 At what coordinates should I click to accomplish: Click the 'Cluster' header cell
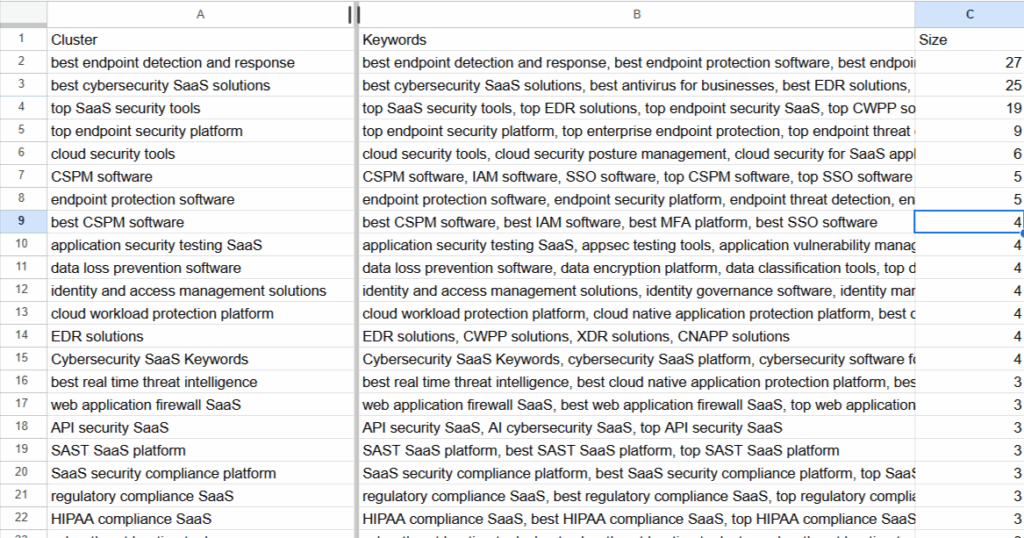click(200, 40)
